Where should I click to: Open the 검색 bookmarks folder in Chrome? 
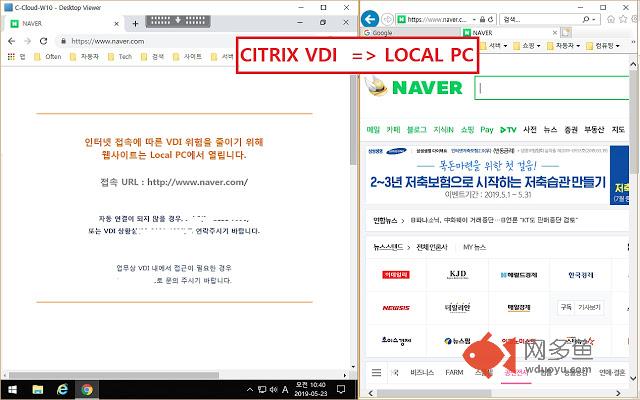(153, 57)
